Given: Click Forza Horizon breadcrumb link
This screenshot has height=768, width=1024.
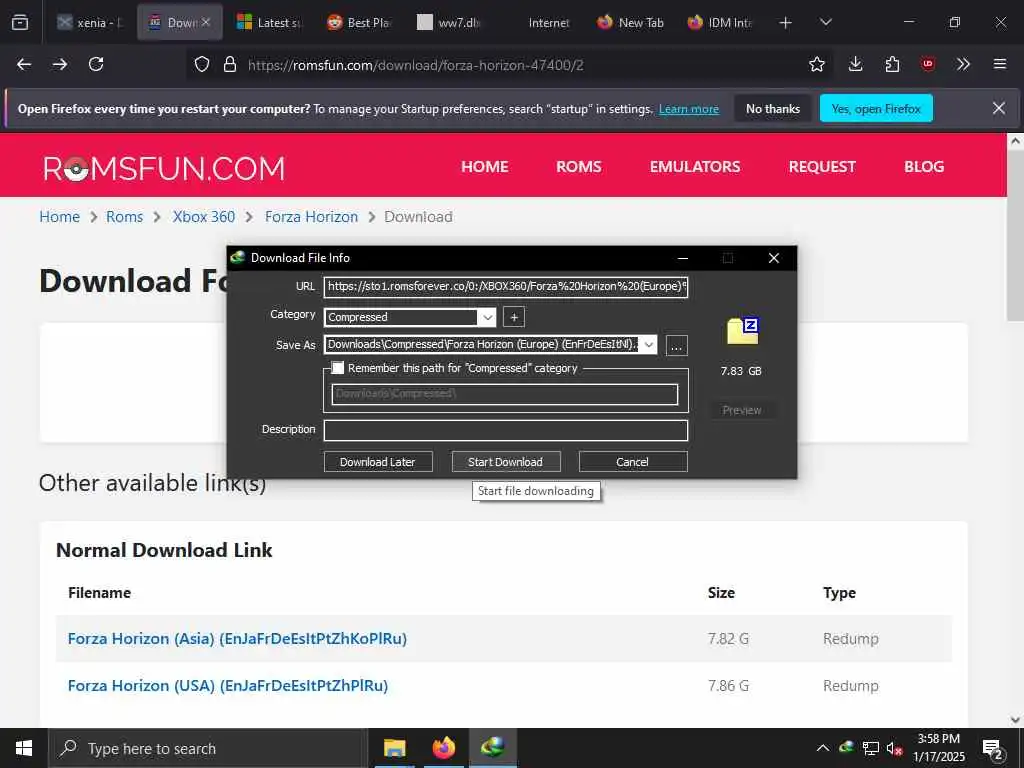Looking at the screenshot, I should (x=312, y=217).
